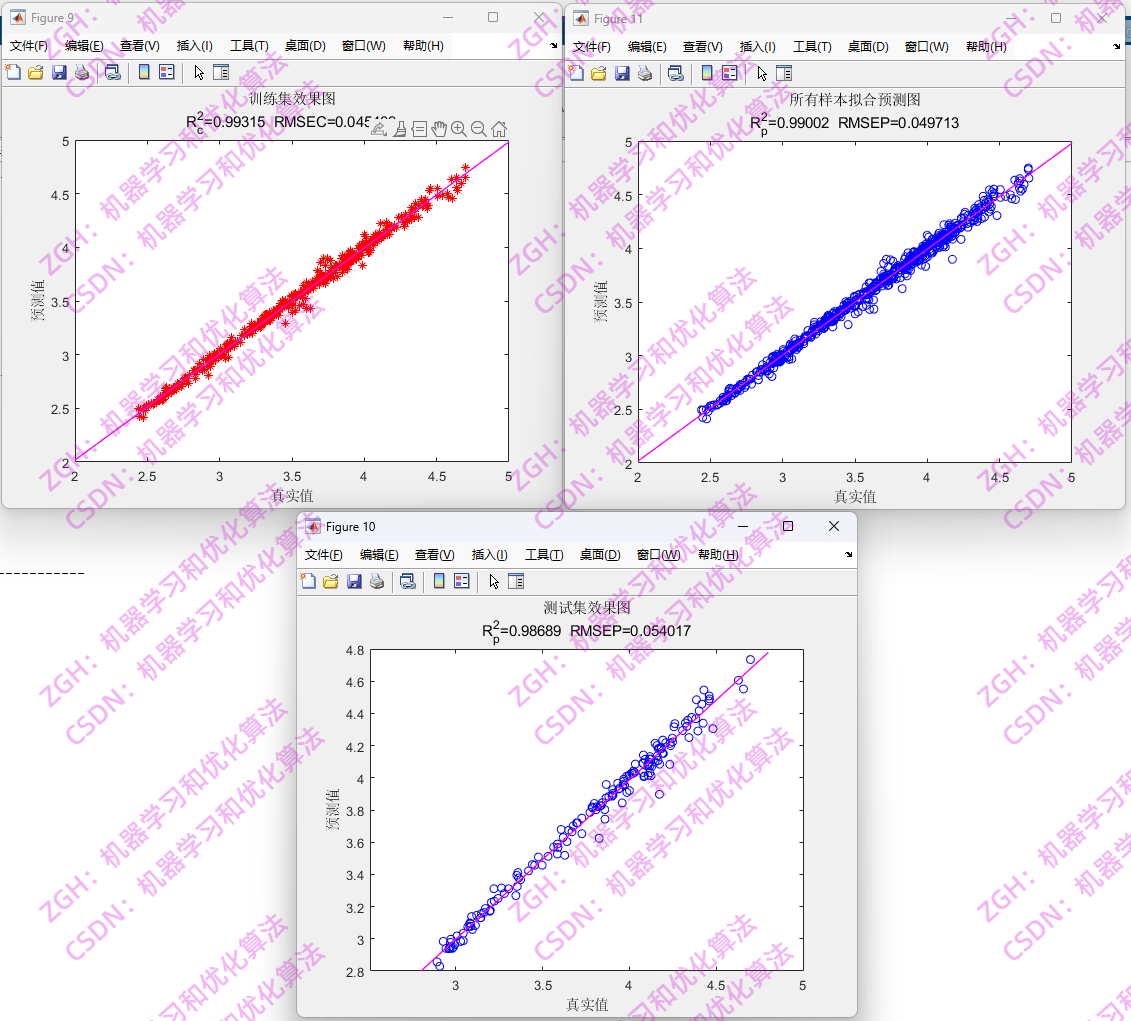Click Save icon in Figure 10 toolbar
Image resolution: width=1131 pixels, height=1021 pixels.
pyautogui.click(x=353, y=581)
